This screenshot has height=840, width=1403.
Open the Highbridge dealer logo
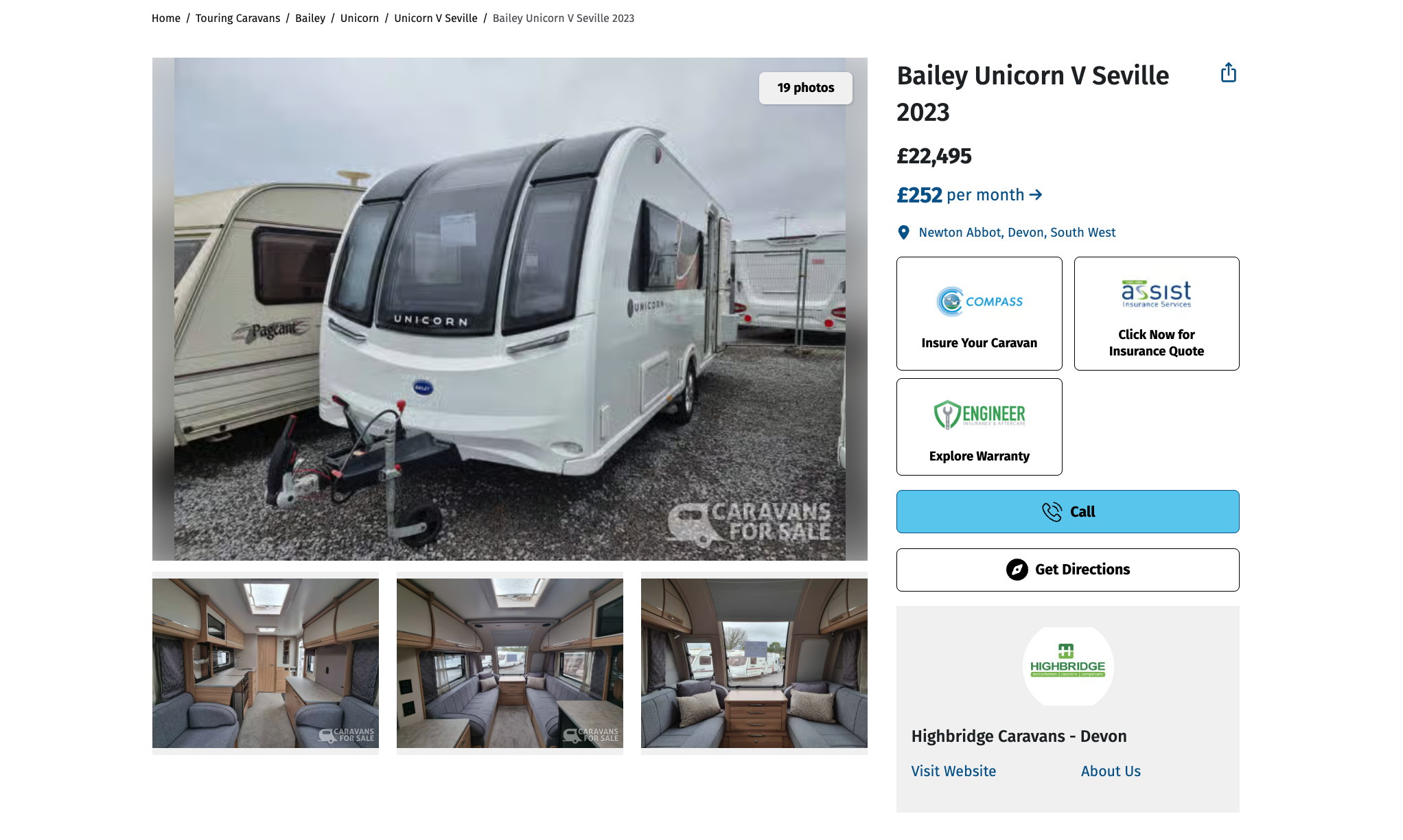1068,666
